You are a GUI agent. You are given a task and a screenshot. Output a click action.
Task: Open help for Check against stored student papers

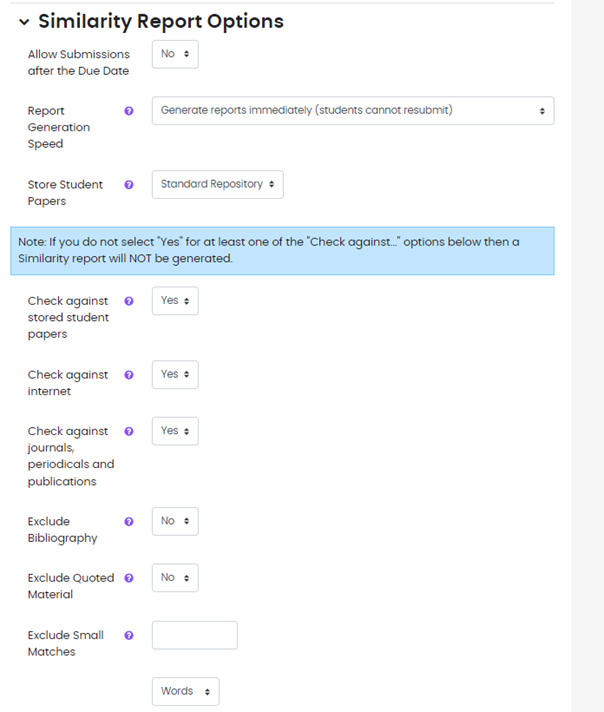(x=129, y=301)
